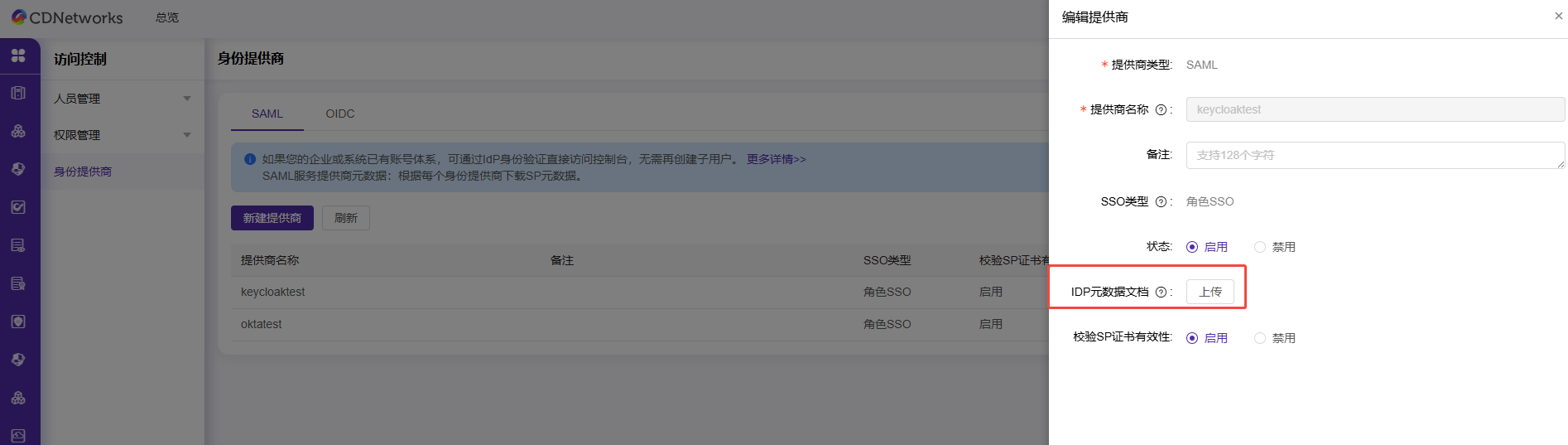Click 启用 status in keycloaktest row
Viewport: 1568px width, 445px height.
pos(991,292)
